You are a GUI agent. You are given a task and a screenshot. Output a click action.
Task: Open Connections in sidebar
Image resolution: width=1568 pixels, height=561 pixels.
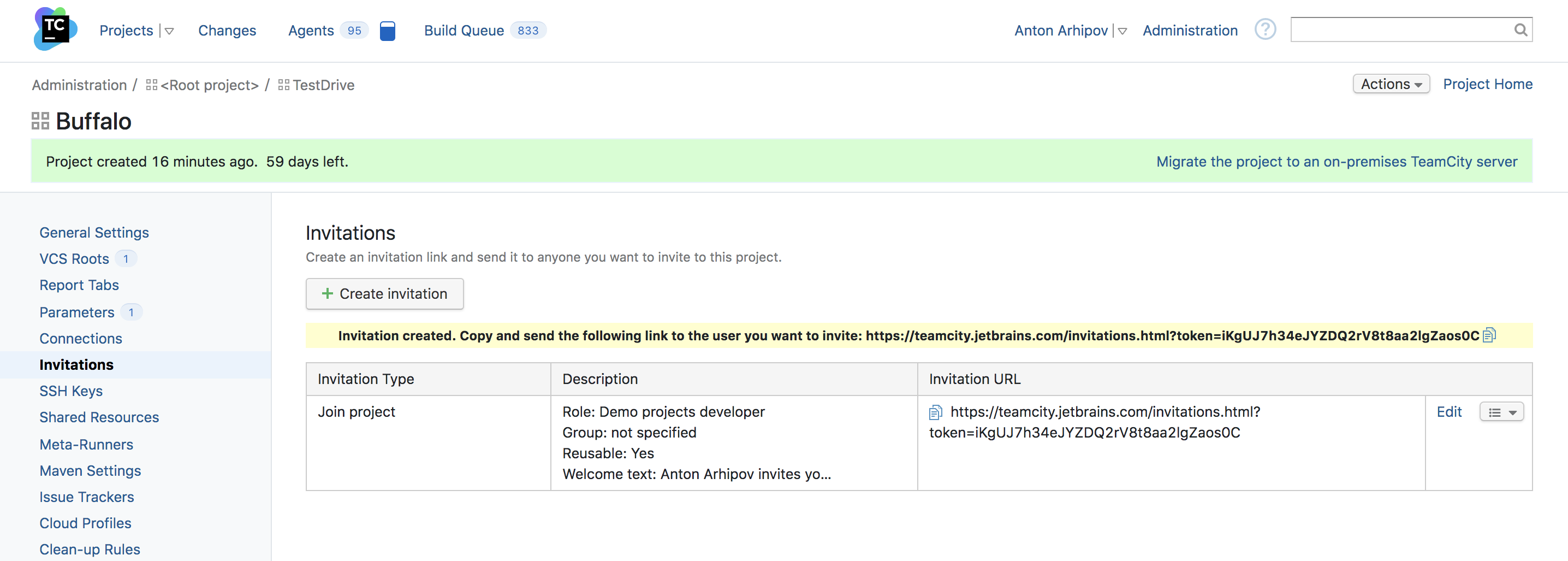tap(80, 339)
